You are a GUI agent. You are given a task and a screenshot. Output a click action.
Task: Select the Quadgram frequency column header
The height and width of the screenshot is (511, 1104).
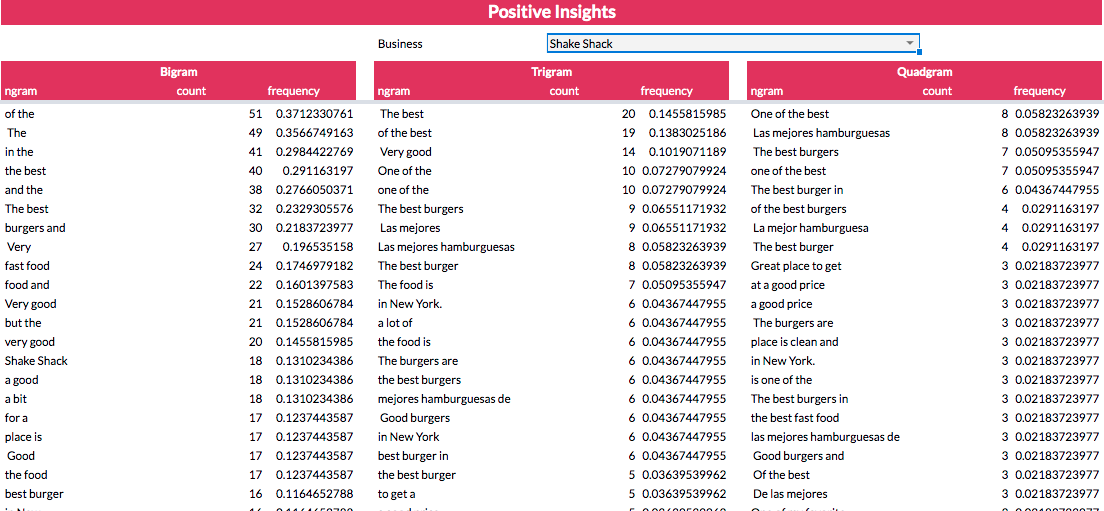1039,91
